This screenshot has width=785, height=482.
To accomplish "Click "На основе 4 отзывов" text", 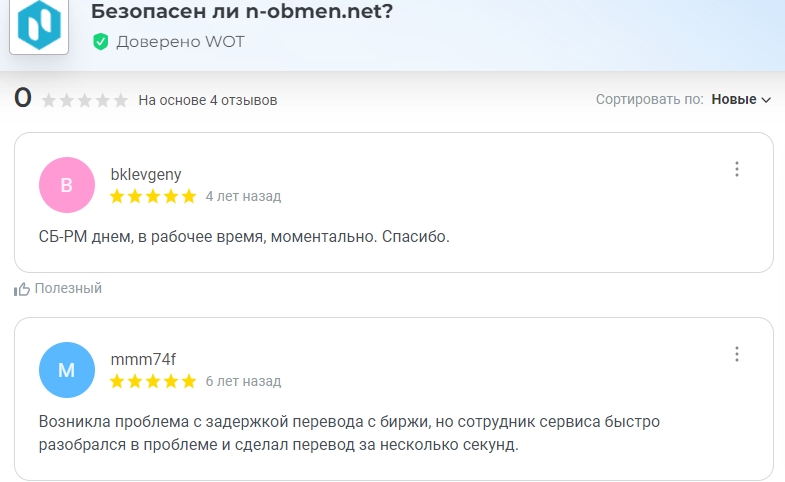I will tap(207, 100).
